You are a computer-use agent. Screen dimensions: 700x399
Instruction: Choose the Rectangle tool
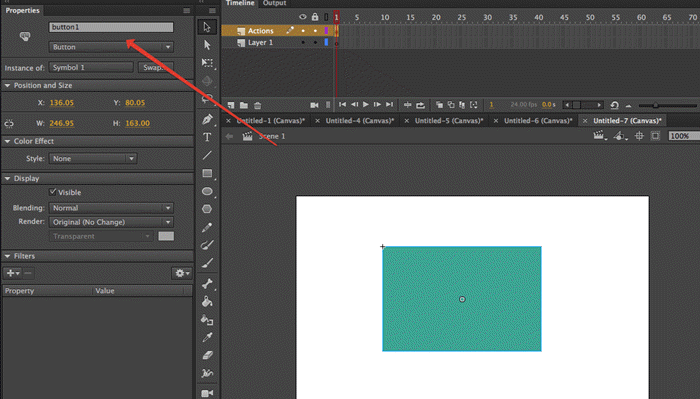[x=207, y=173]
